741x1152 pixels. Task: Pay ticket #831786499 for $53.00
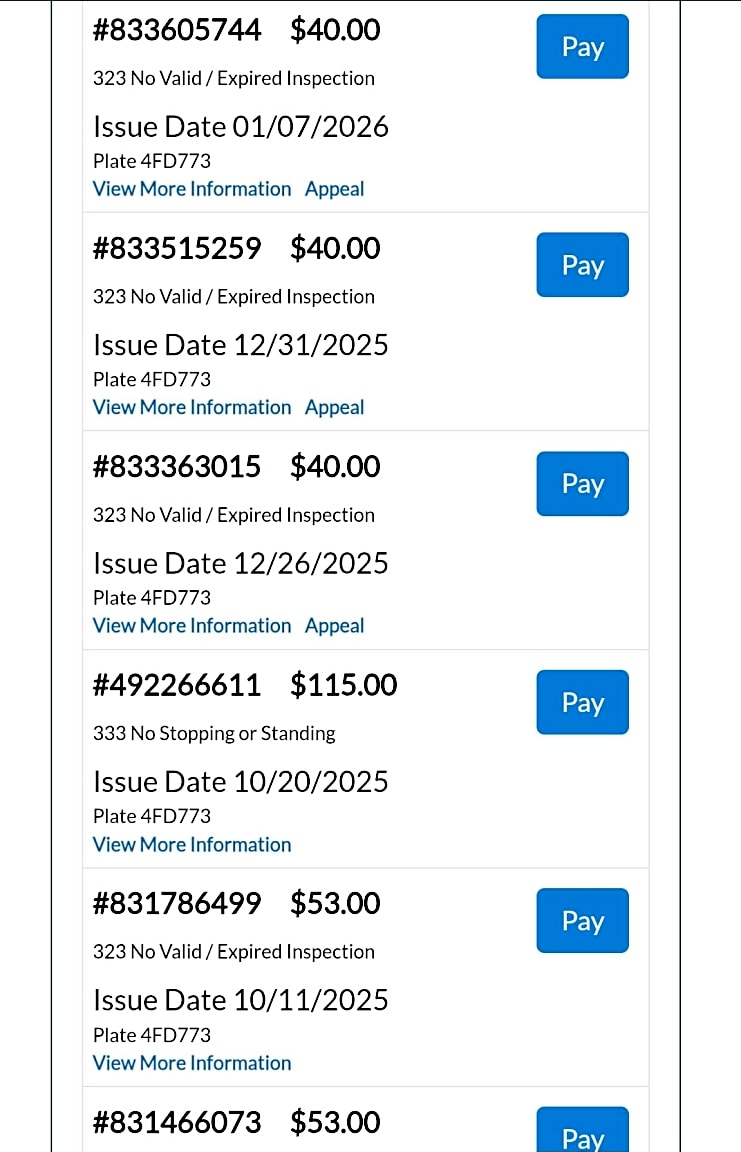tap(582, 920)
